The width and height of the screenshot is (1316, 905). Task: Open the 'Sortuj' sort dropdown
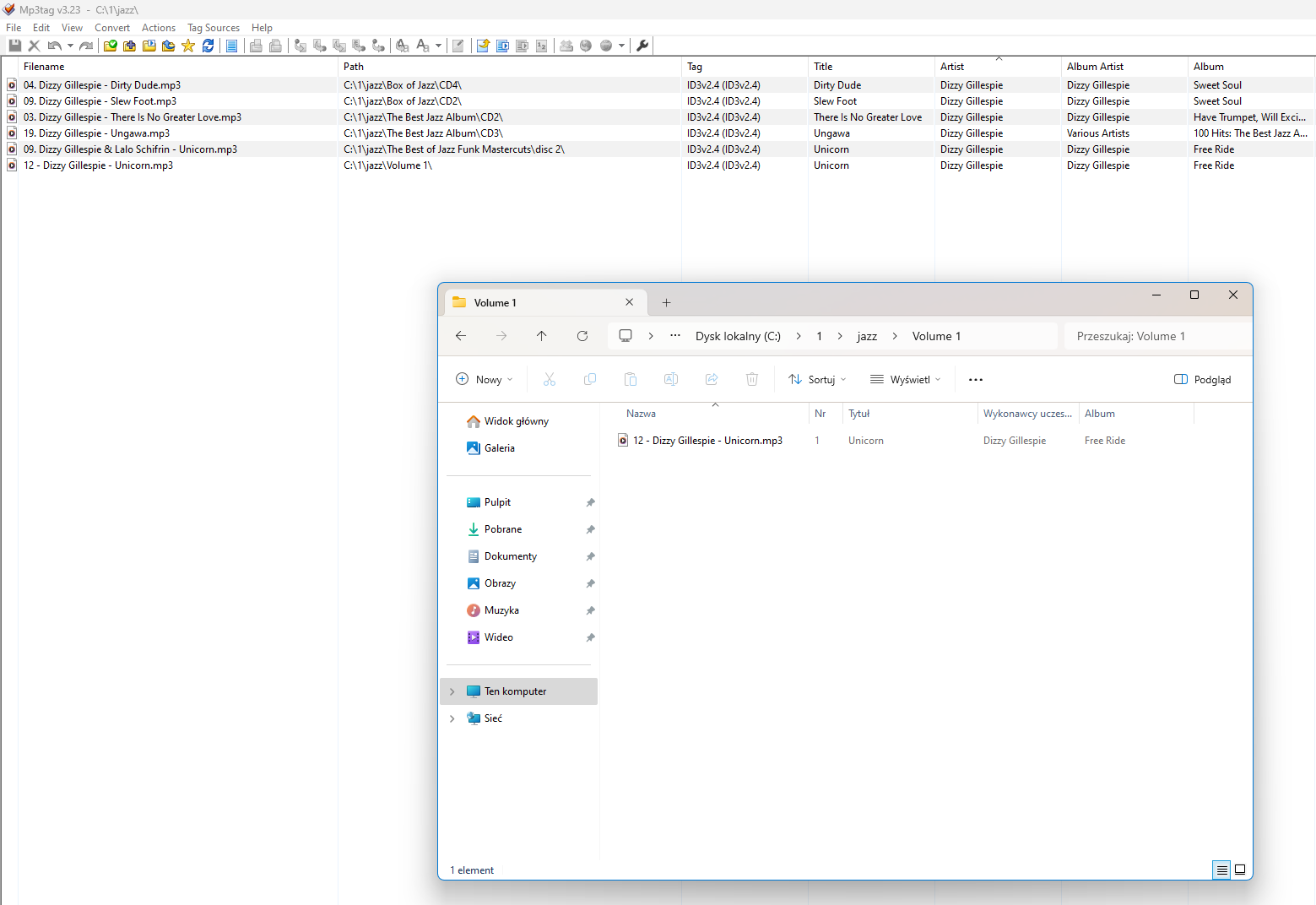tap(817, 380)
